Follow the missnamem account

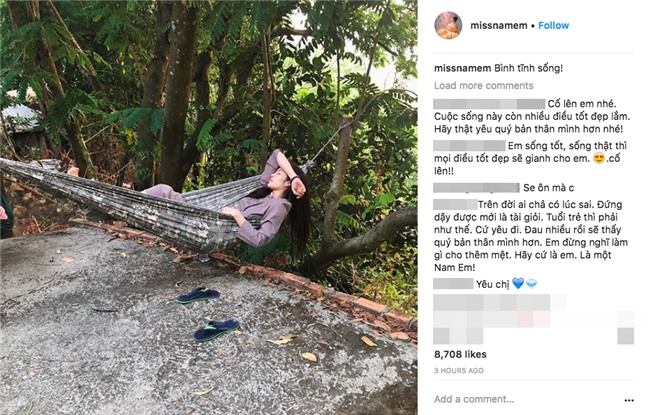[x=553, y=25]
